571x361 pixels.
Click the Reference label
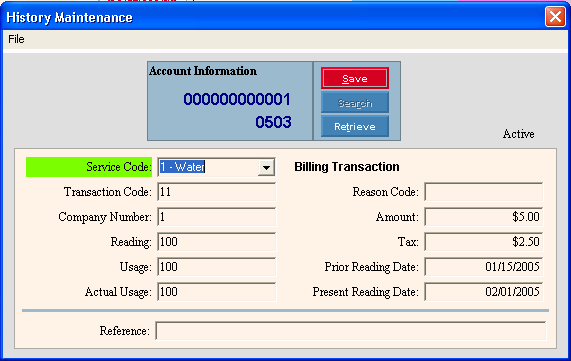point(125,331)
